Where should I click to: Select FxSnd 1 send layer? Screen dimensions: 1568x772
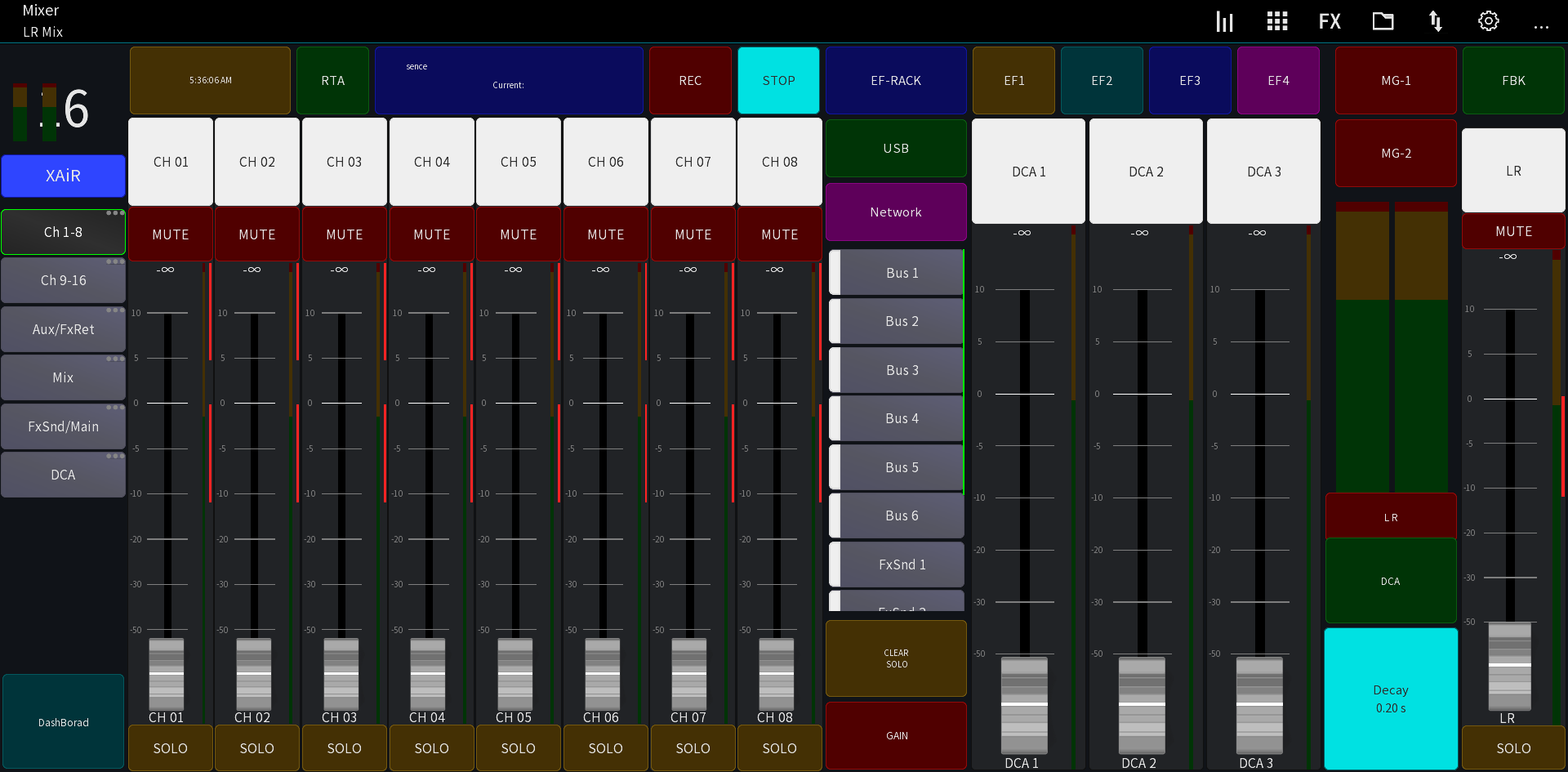[896, 564]
